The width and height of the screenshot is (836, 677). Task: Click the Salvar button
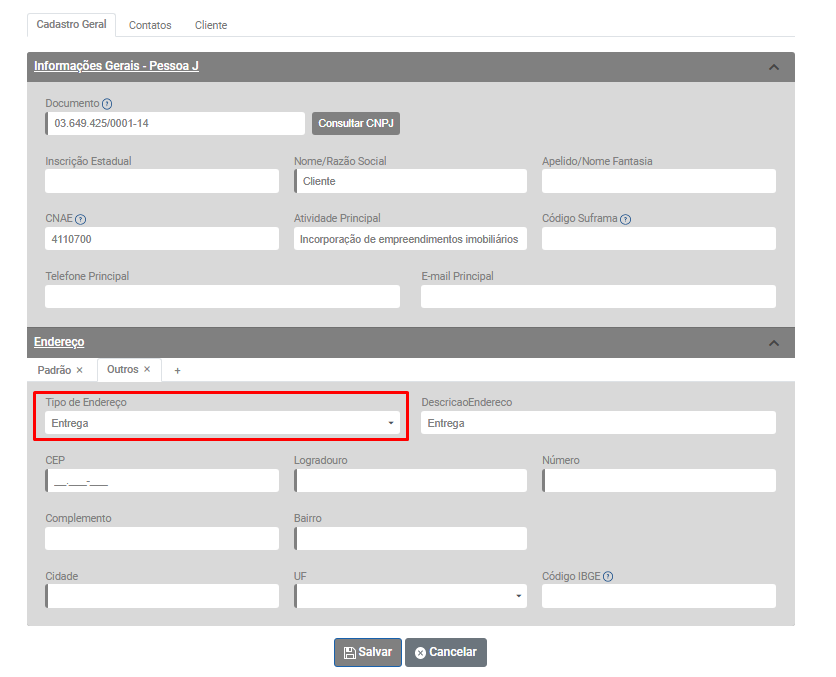pyautogui.click(x=367, y=652)
